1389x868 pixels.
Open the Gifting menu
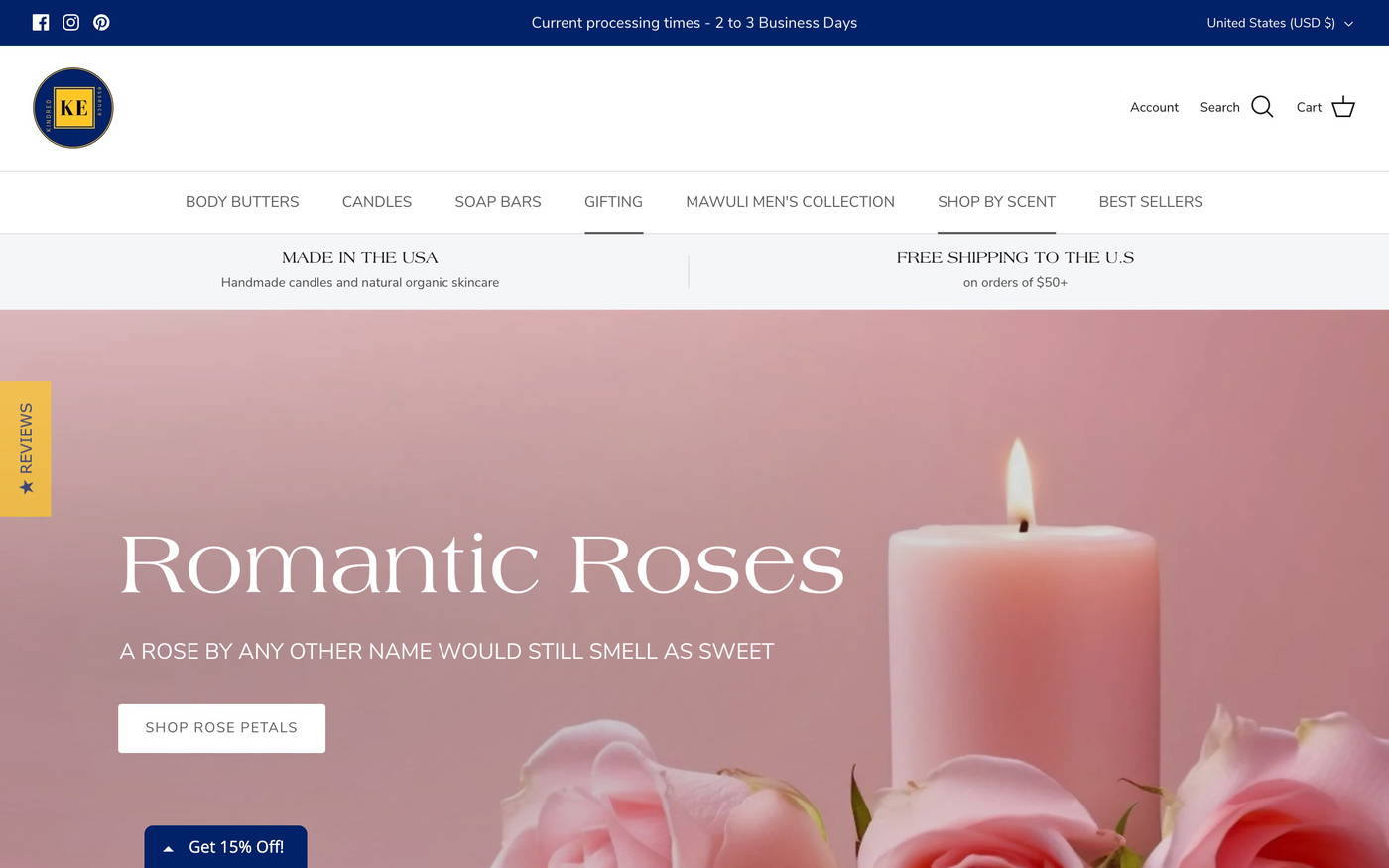(x=613, y=202)
